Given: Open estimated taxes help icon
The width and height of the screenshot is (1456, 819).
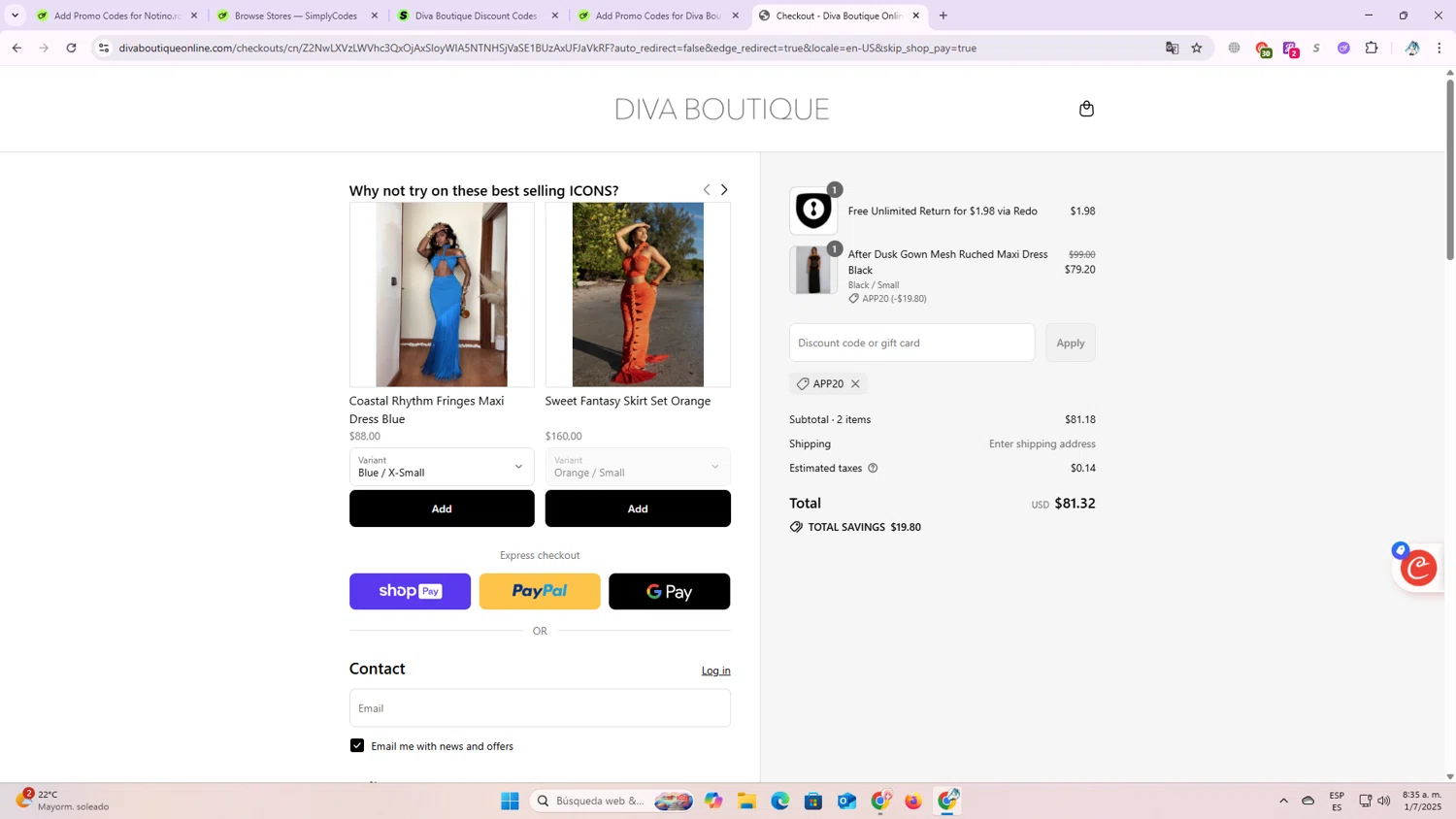Looking at the screenshot, I should pos(873,468).
